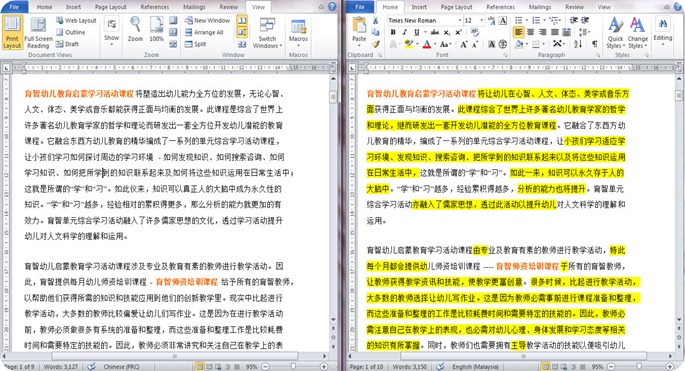The height and width of the screenshot is (371, 685).
Task: Open Insert tab in right window
Action: [x=419, y=7]
